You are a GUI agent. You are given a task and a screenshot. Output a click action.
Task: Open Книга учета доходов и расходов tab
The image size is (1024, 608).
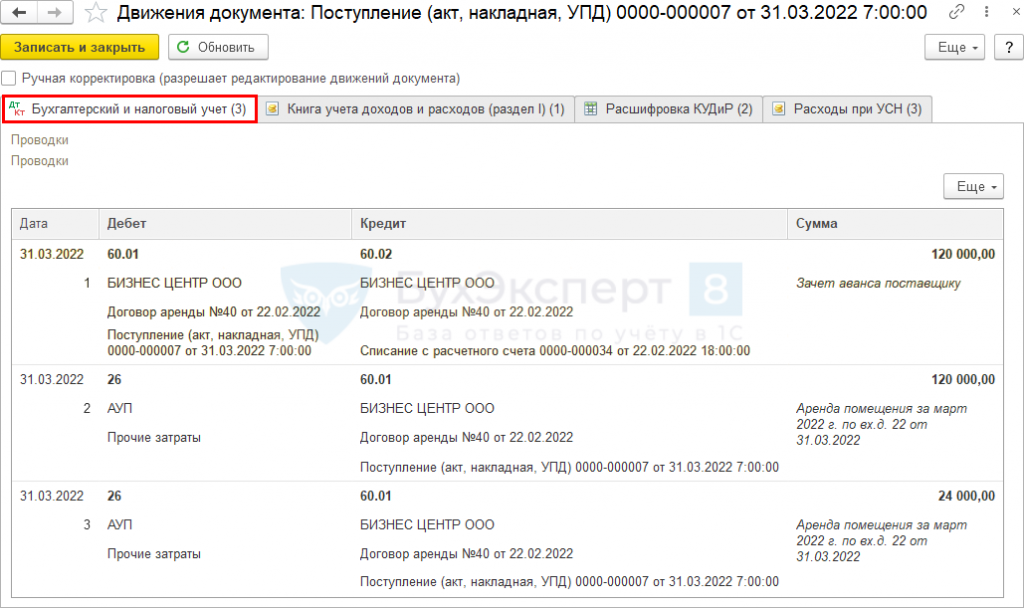click(417, 109)
